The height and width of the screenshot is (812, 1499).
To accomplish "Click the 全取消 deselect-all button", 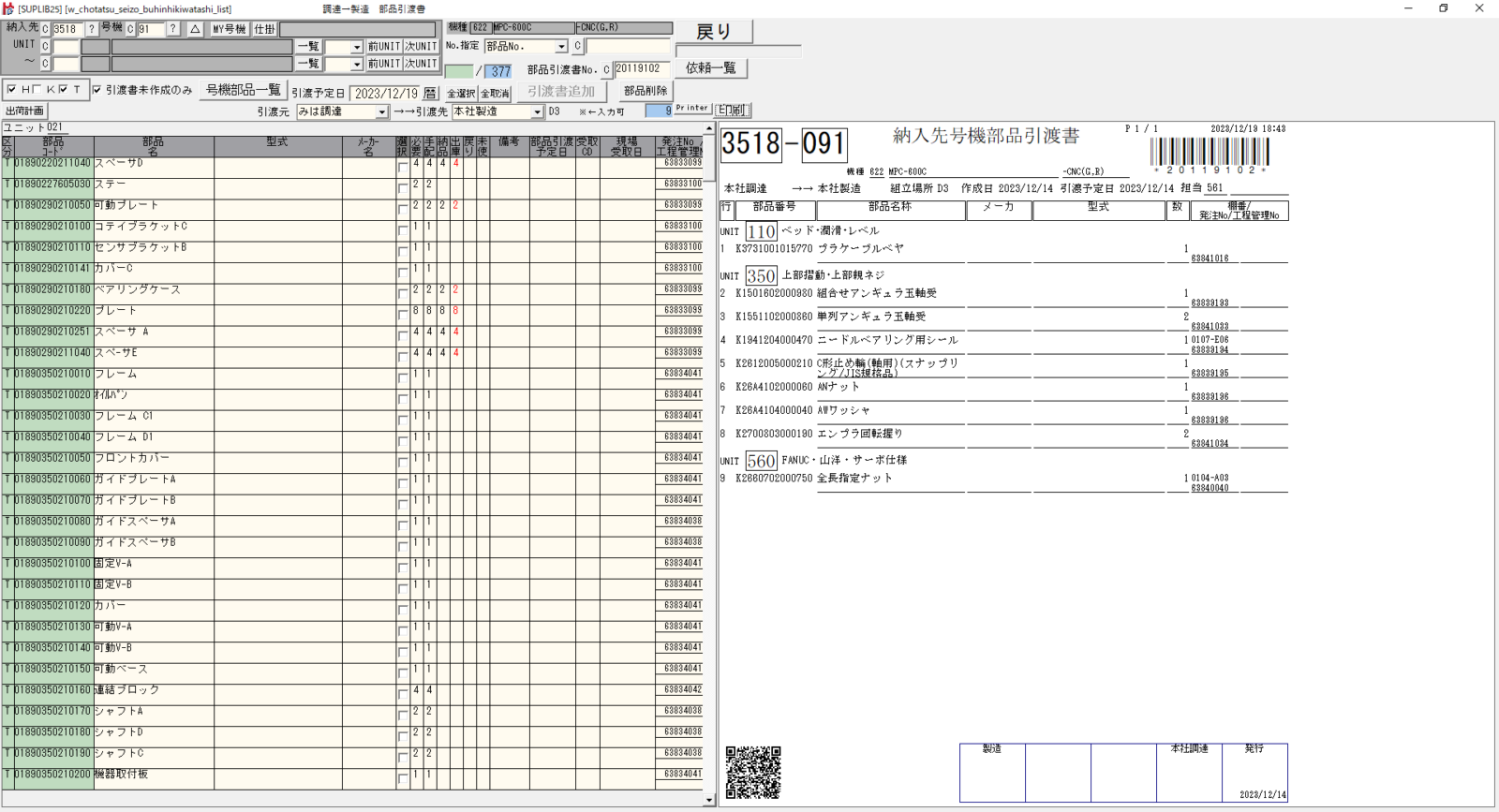I will click(x=495, y=94).
